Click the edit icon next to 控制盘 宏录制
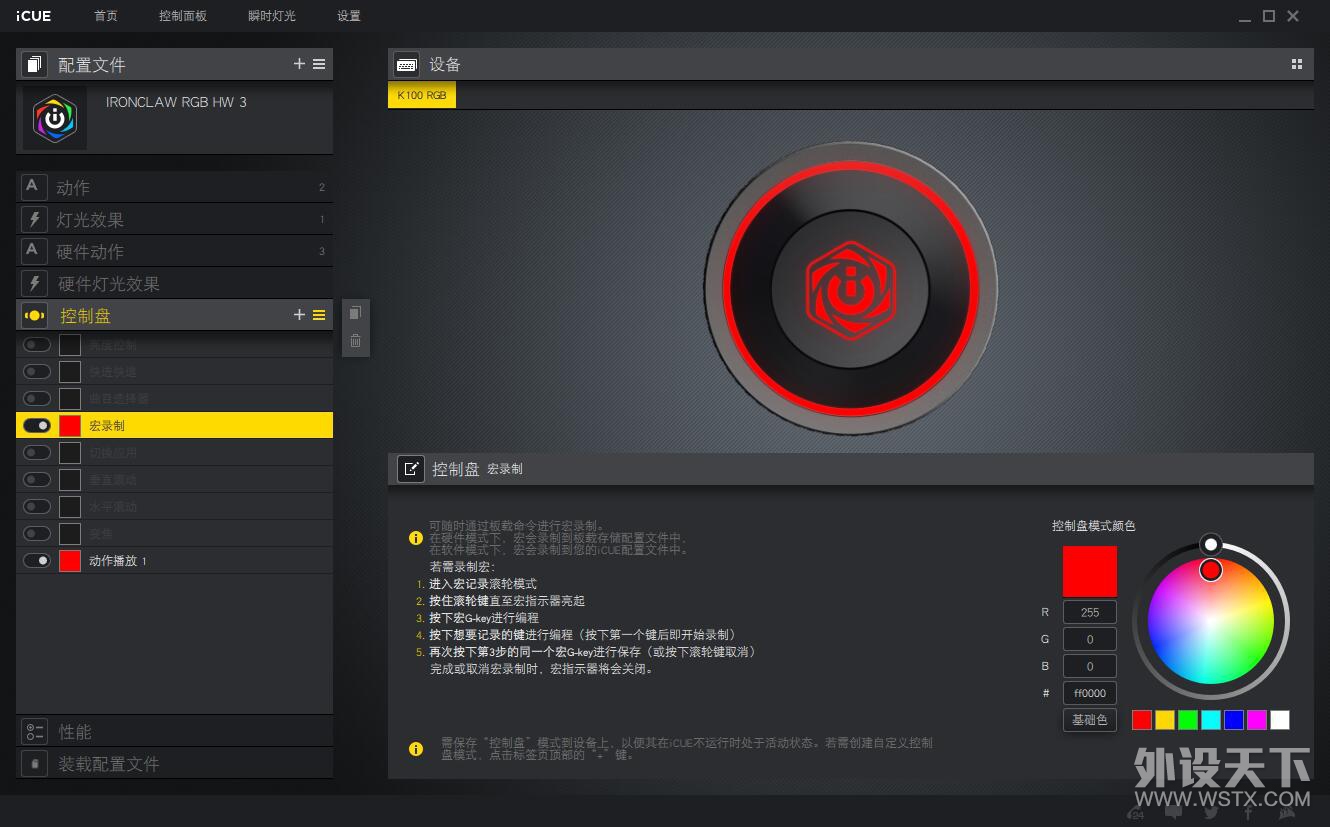 tap(411, 468)
